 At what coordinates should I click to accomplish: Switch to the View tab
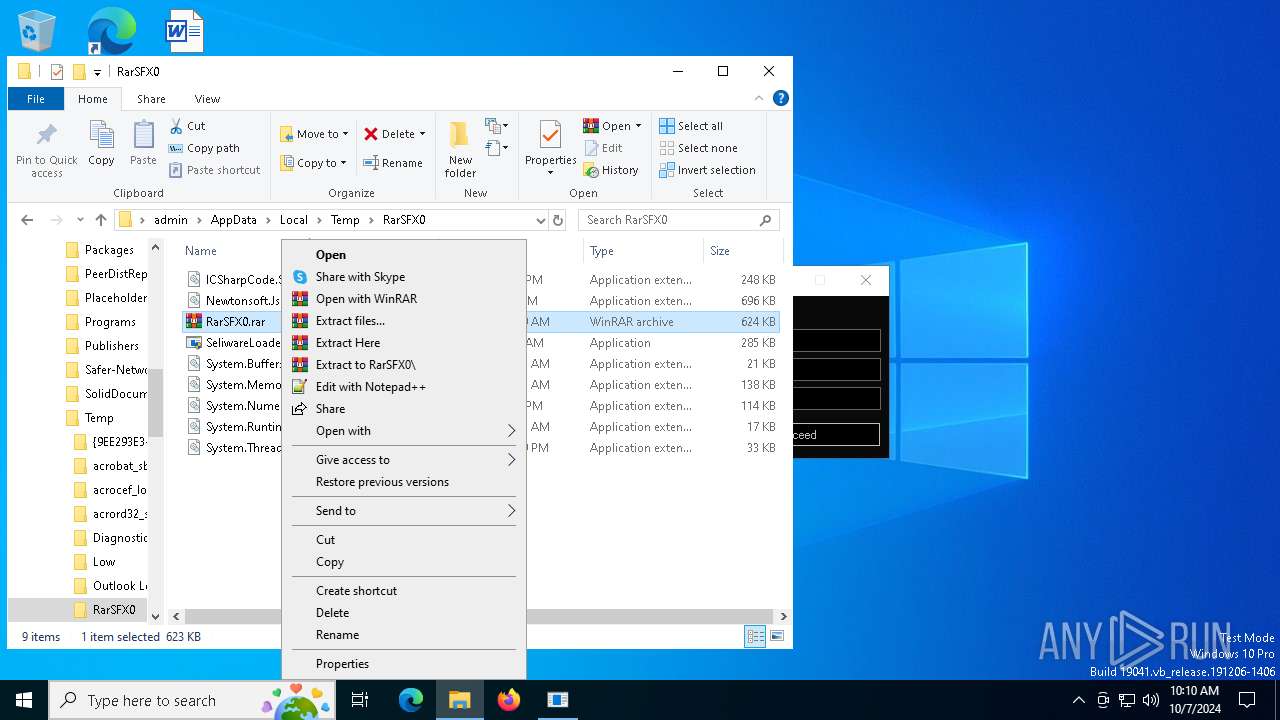207,99
